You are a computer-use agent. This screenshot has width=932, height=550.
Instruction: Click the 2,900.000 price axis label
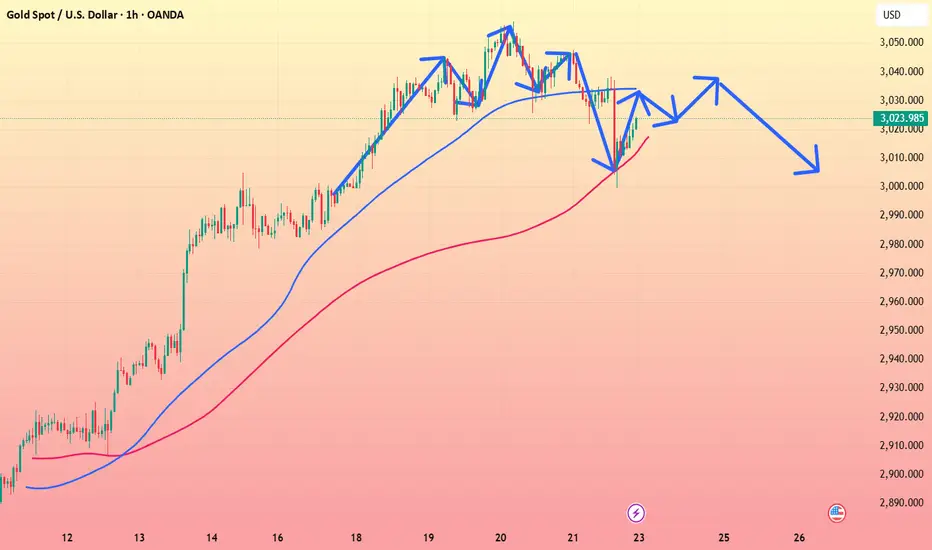click(902, 474)
